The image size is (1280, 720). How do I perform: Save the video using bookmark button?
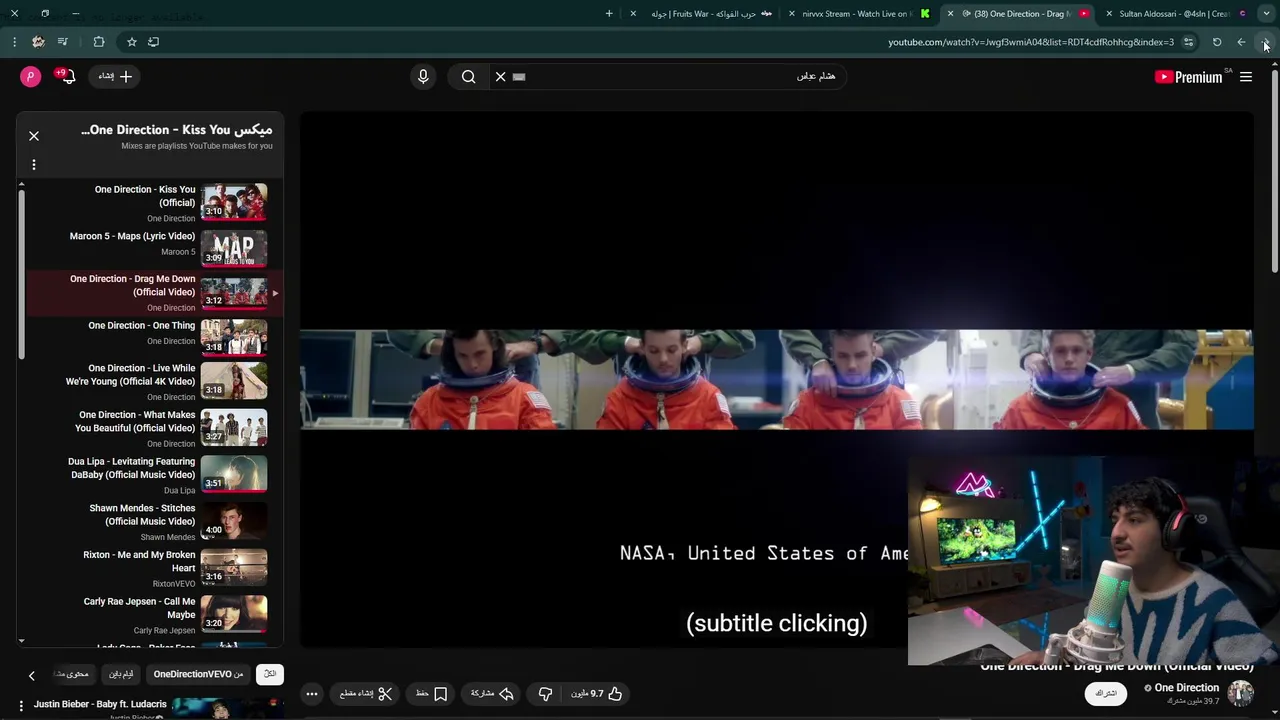point(432,694)
